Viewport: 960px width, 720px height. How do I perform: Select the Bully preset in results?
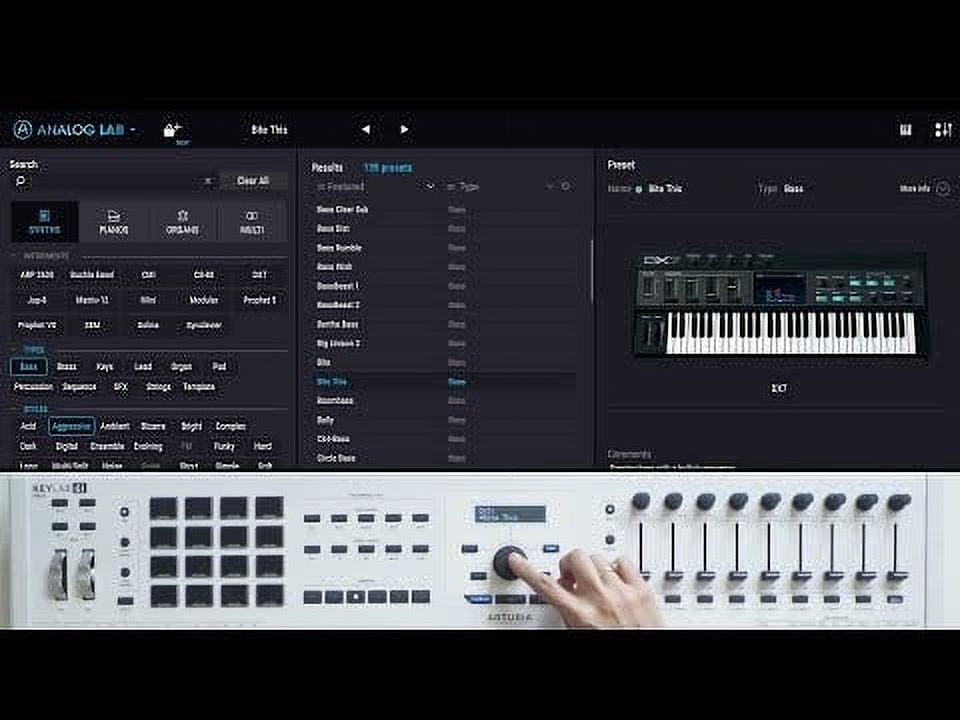pyautogui.click(x=325, y=420)
